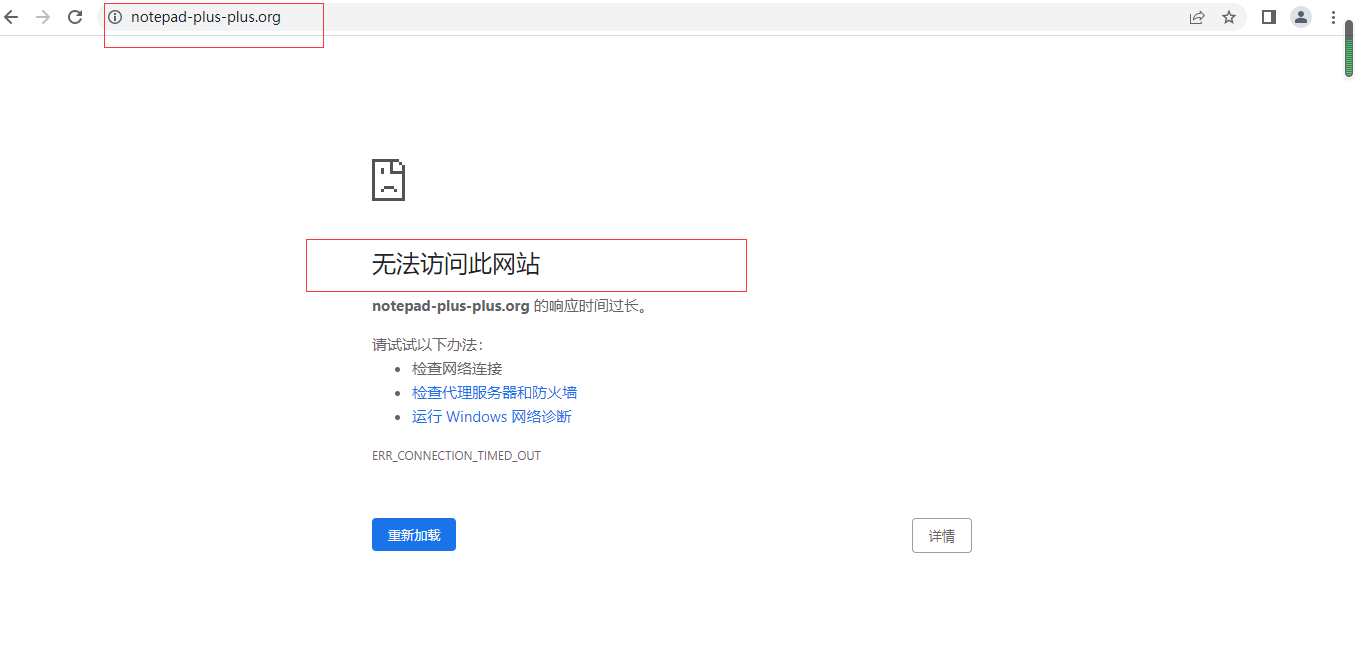Share this page icon
Viewport: 1355px width, 655px height.
1197,17
